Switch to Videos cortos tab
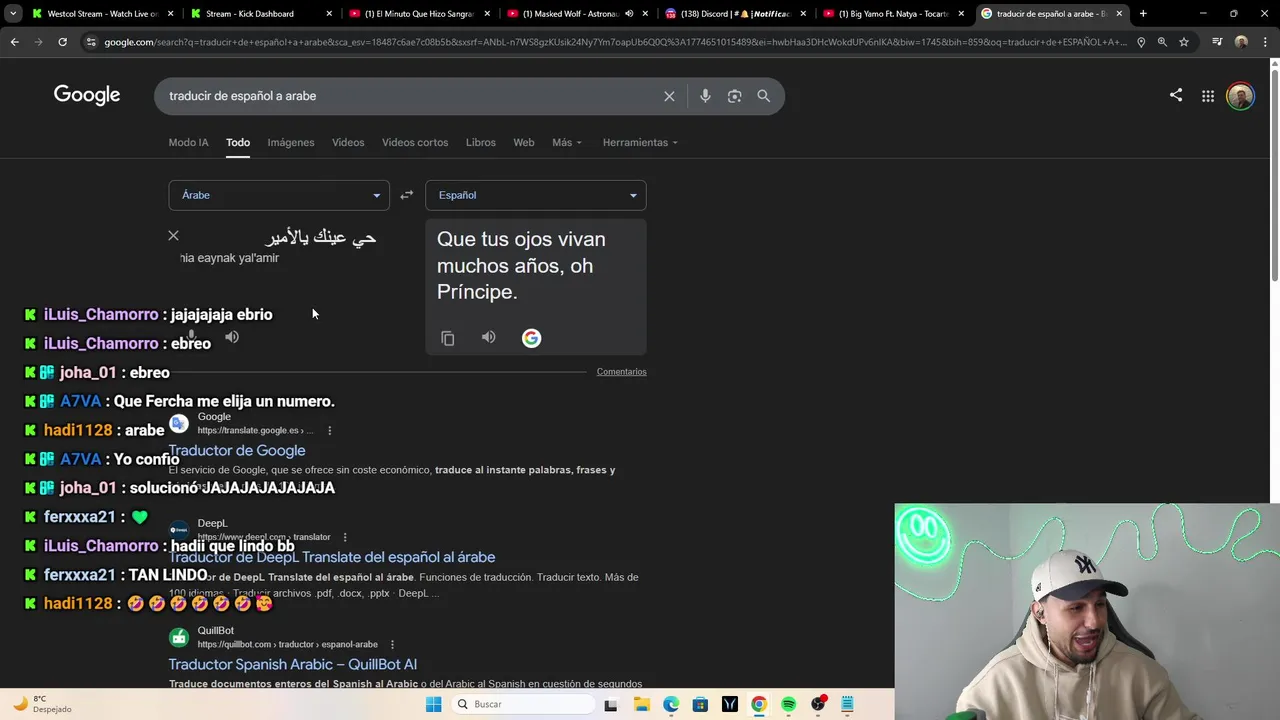Screen dimensions: 1280x720 tap(415, 142)
